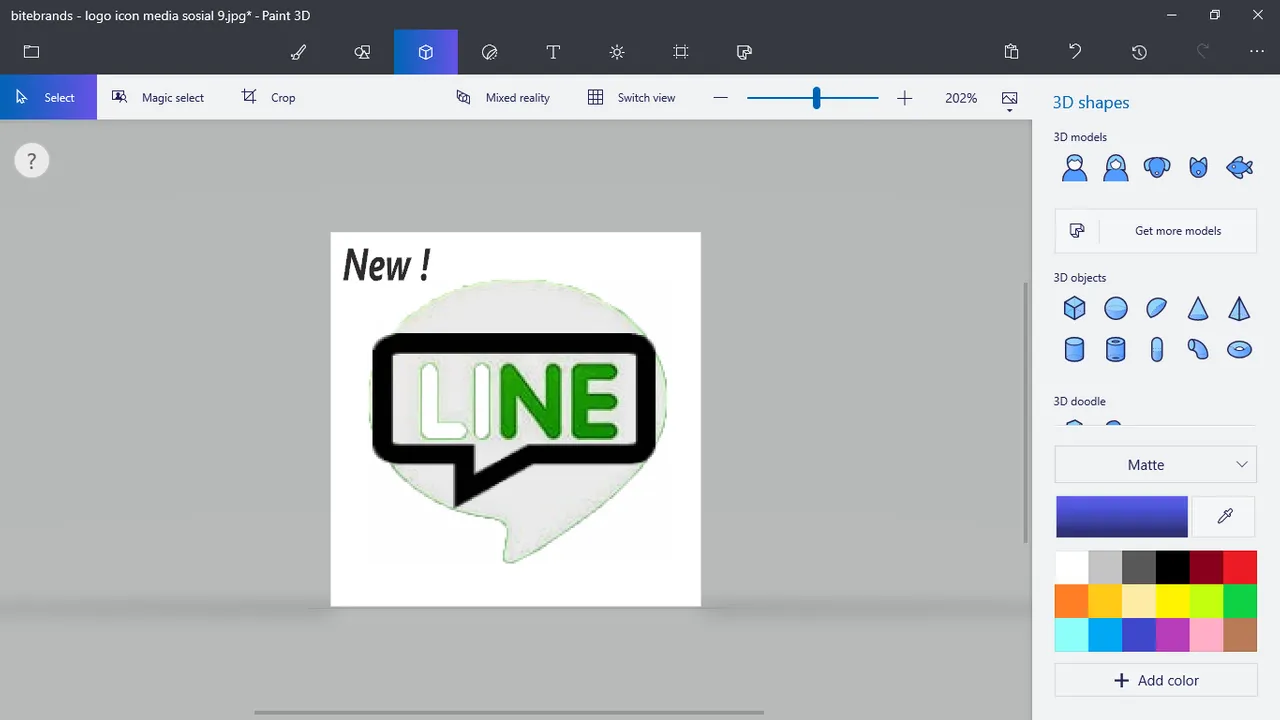Open the History panel
The image size is (1280, 720).
pos(1139,52)
